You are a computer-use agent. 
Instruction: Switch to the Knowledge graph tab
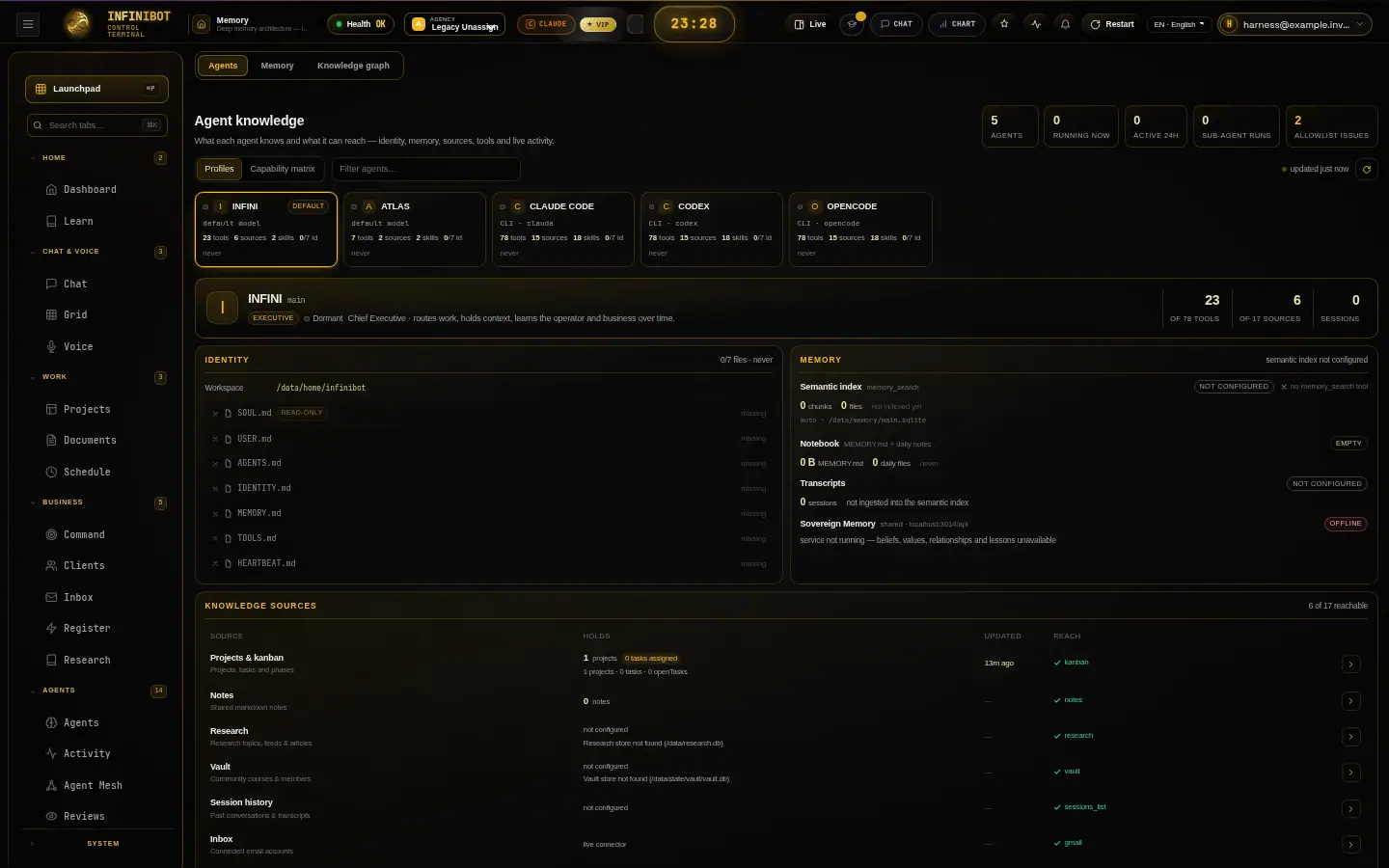(353, 66)
